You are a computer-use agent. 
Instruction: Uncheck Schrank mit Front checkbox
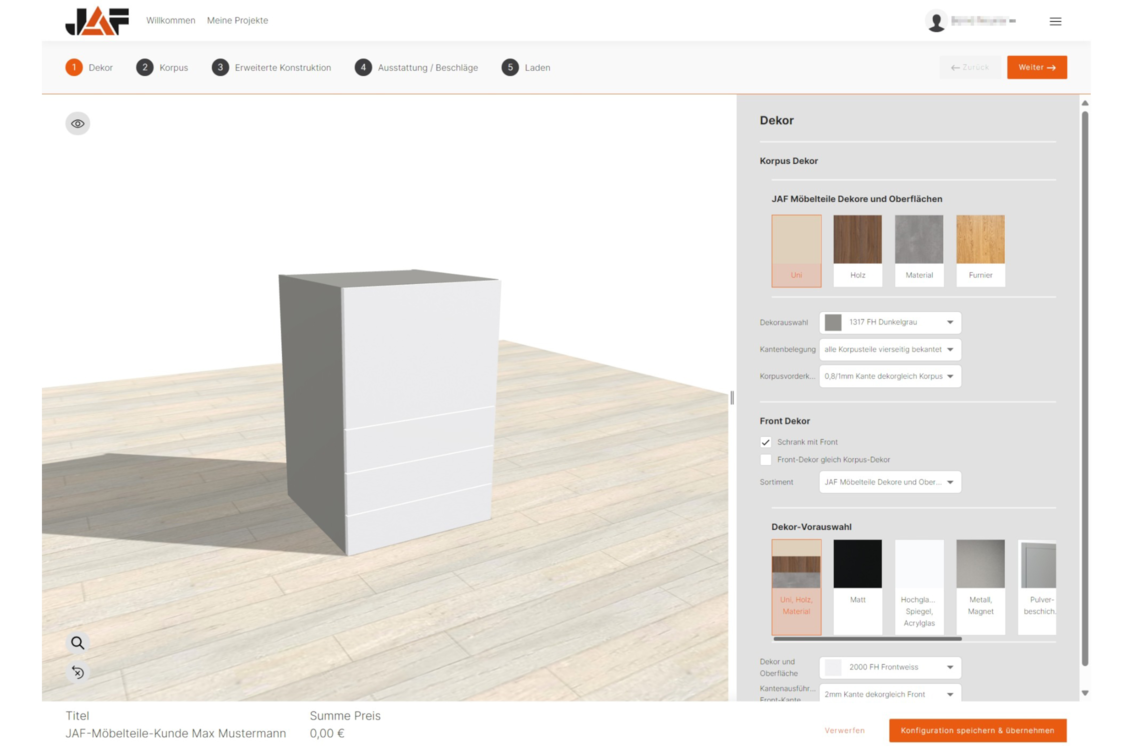766,442
